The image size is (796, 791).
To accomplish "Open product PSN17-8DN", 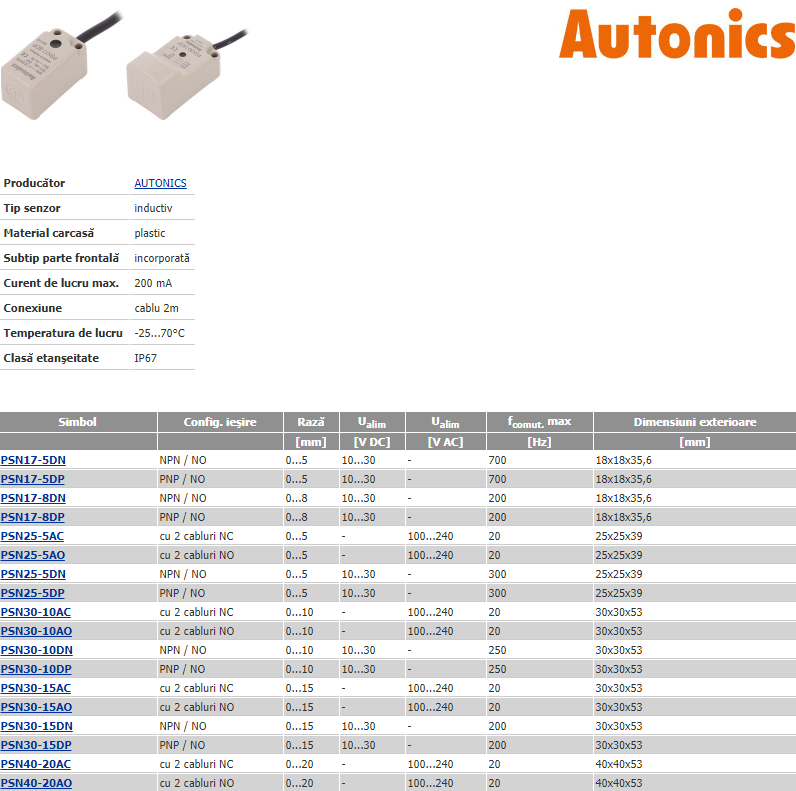I will 33,498.
